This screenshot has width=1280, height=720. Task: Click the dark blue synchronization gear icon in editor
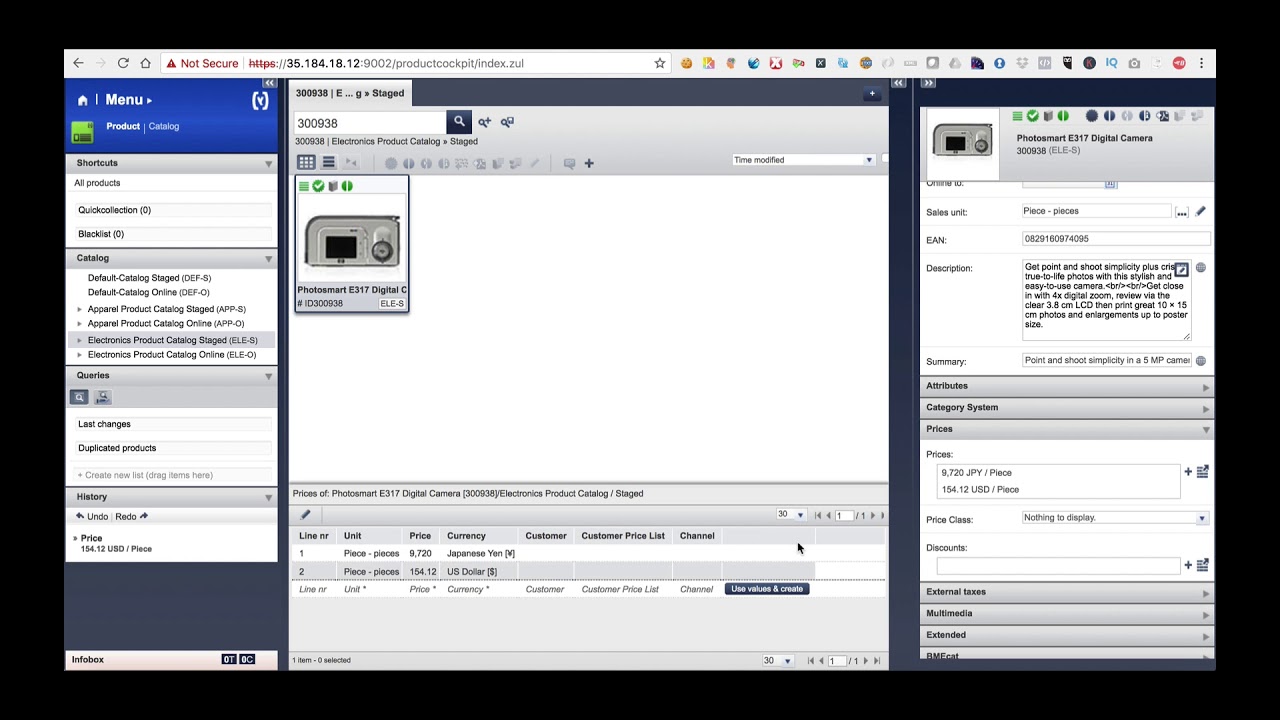1092,117
